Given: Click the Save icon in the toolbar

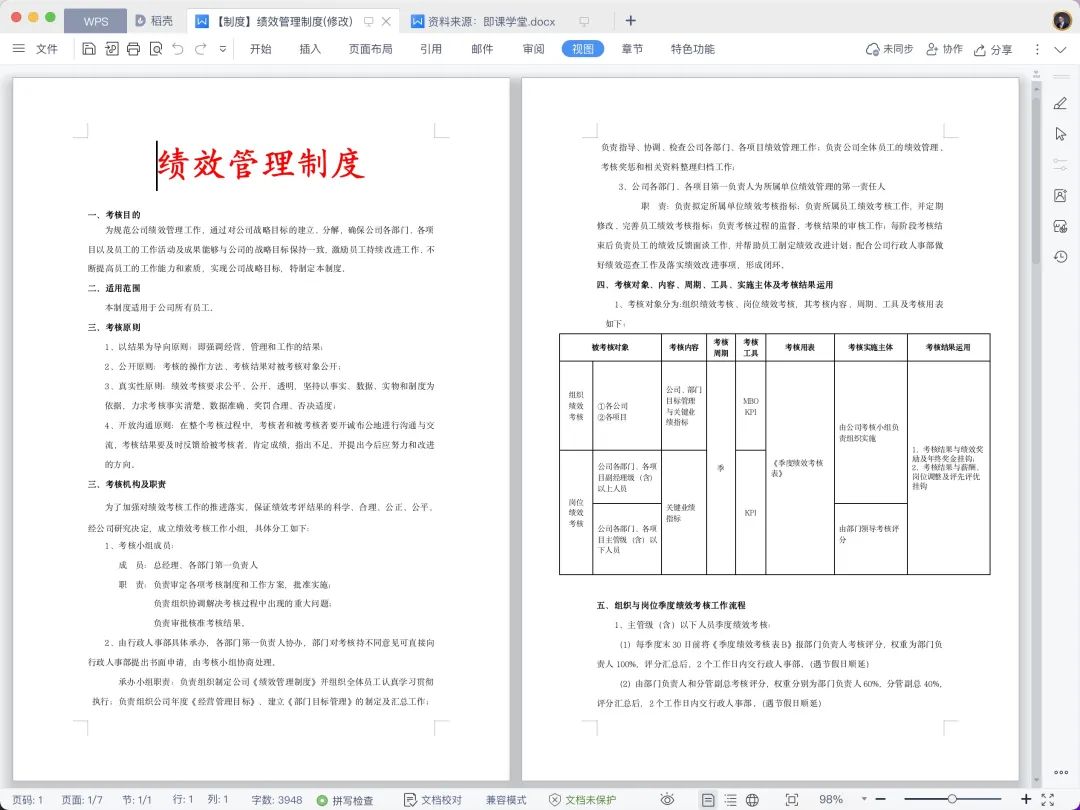Looking at the screenshot, I should (x=89, y=49).
